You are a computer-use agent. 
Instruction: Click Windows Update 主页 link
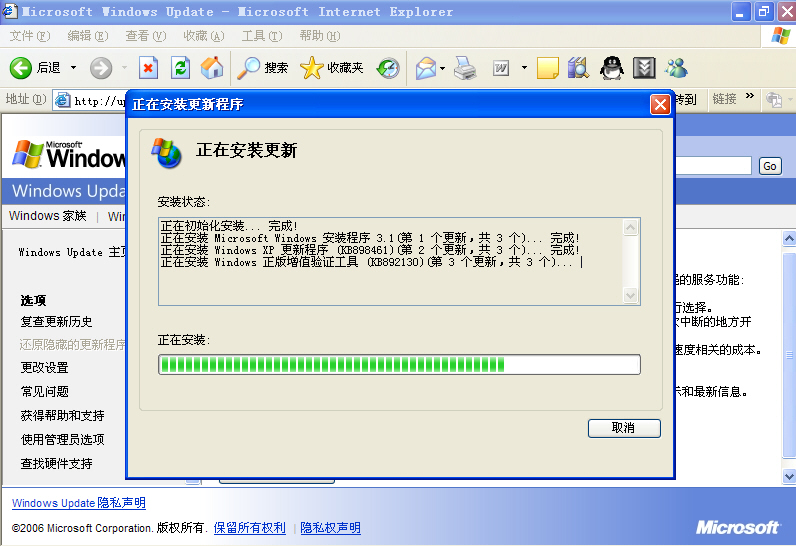(72, 252)
